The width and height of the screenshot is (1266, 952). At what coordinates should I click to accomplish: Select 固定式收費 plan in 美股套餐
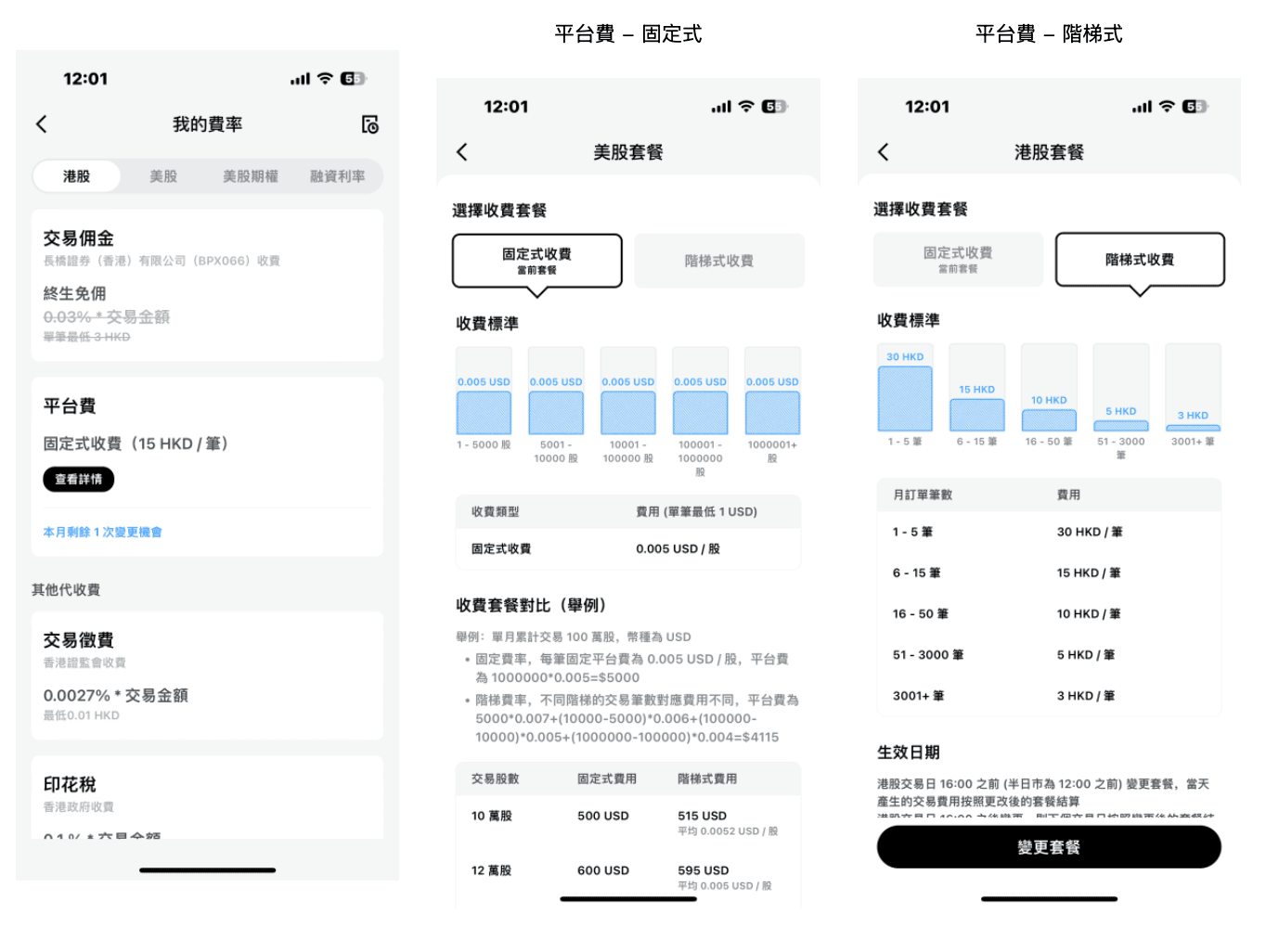point(536,261)
